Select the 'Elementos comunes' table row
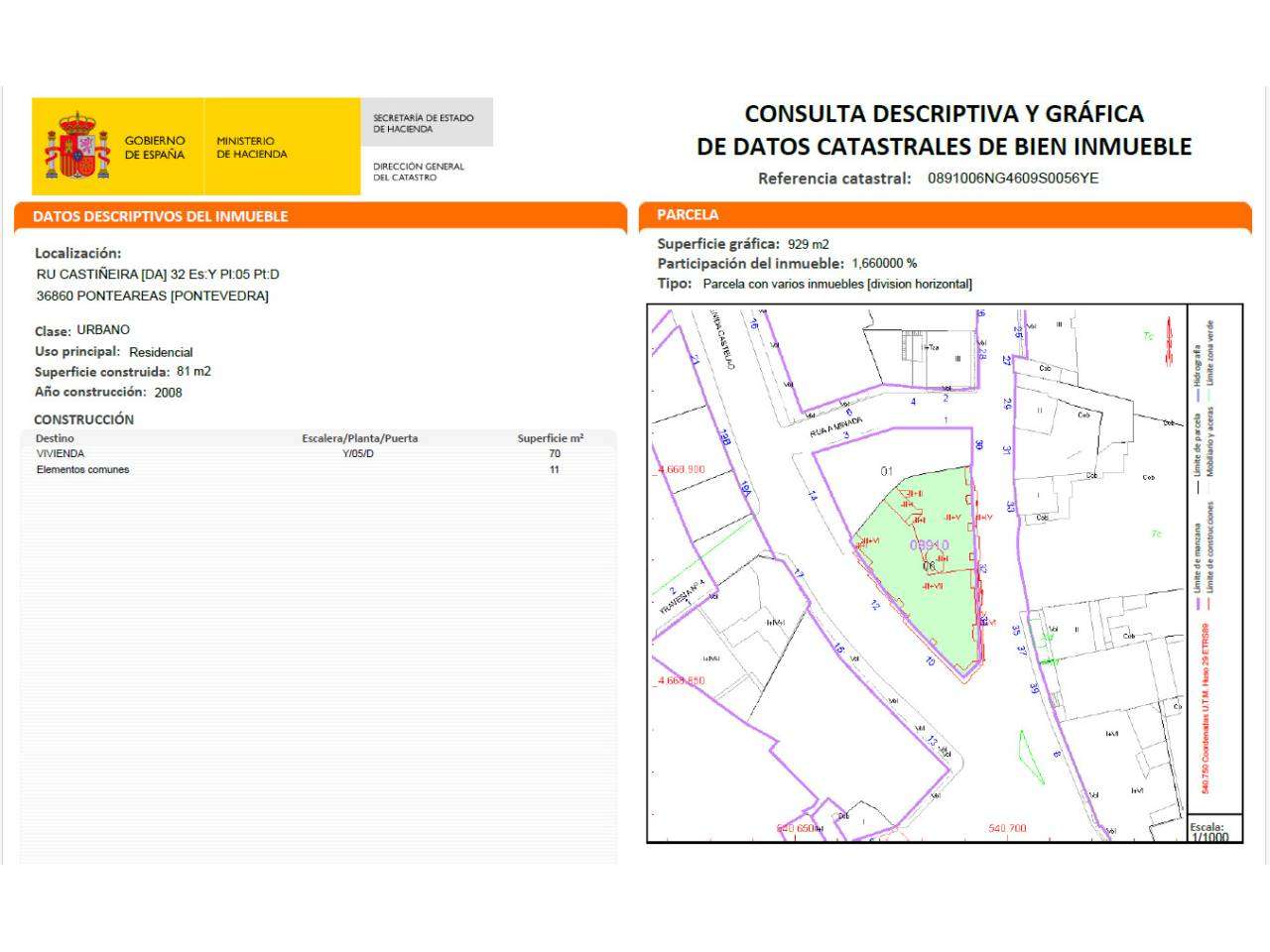 point(317,470)
